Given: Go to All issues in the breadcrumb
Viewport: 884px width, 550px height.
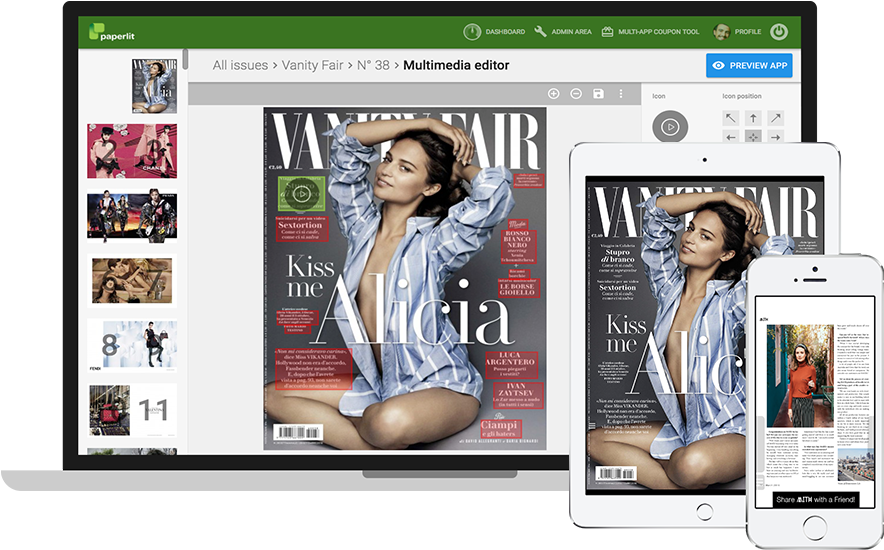Looking at the screenshot, I should pos(240,66).
